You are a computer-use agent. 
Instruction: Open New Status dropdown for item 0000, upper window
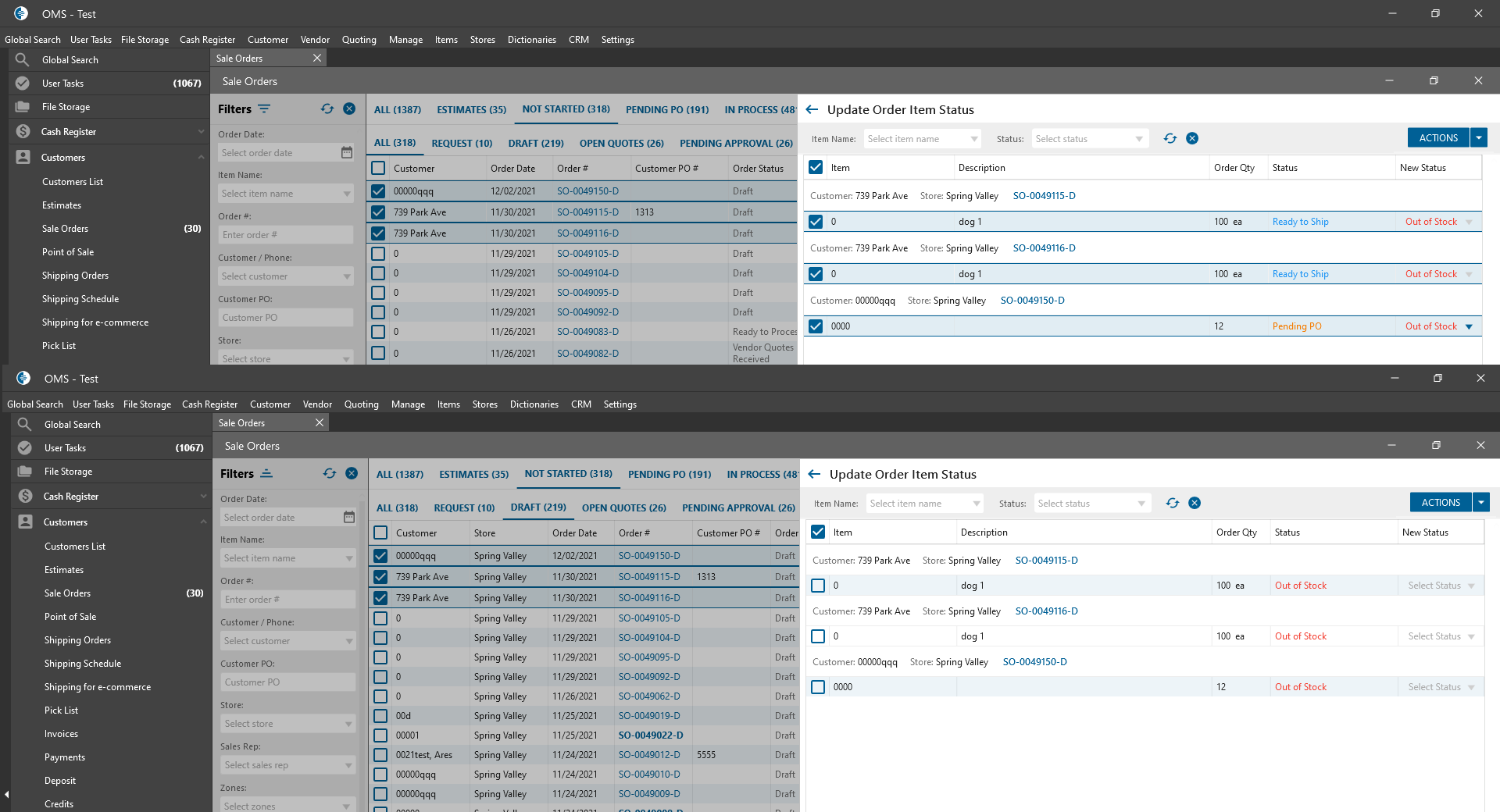[1469, 326]
